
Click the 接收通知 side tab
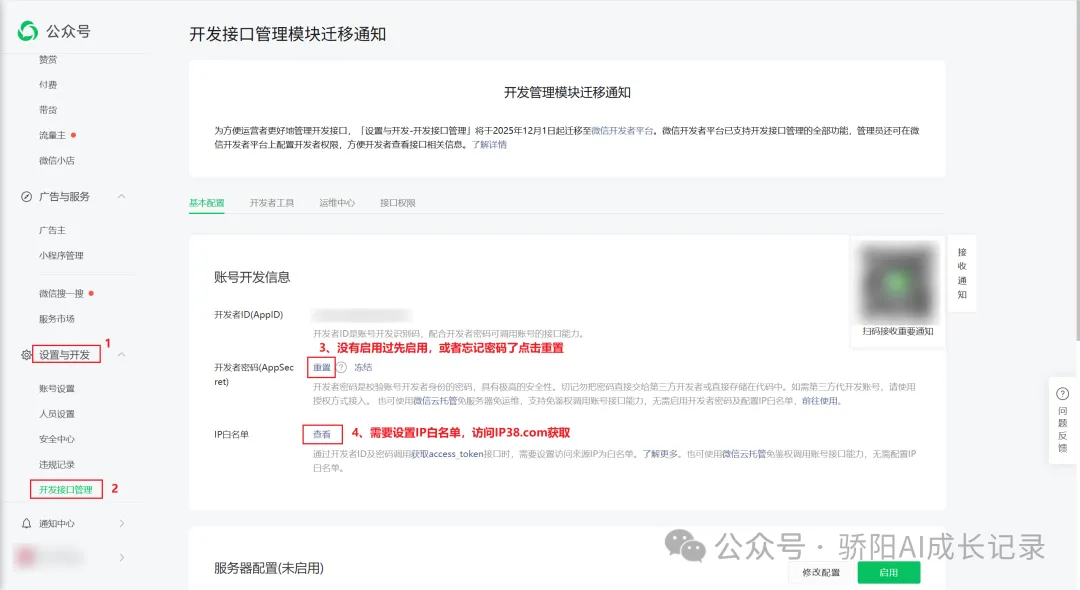962,273
